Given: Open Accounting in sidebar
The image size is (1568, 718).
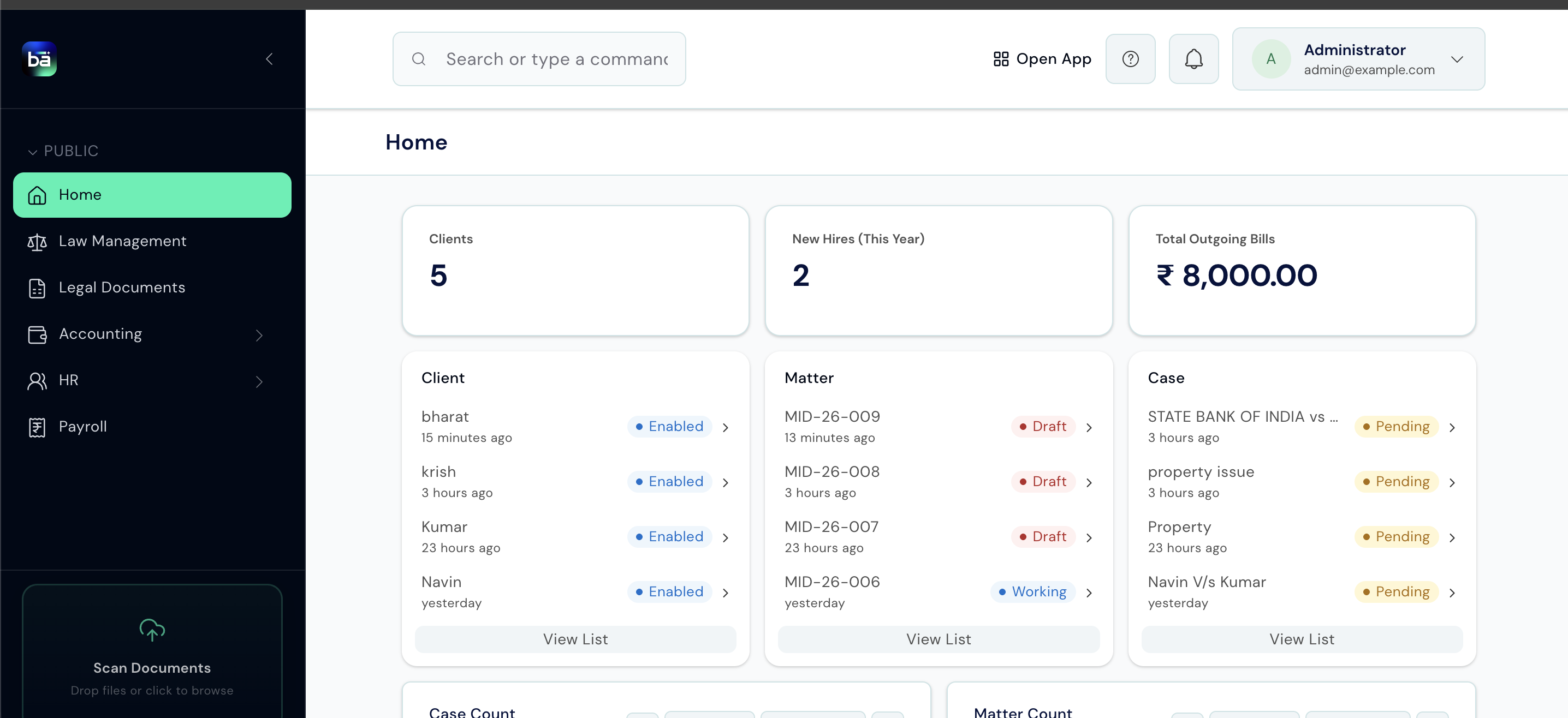Looking at the screenshot, I should (152, 334).
